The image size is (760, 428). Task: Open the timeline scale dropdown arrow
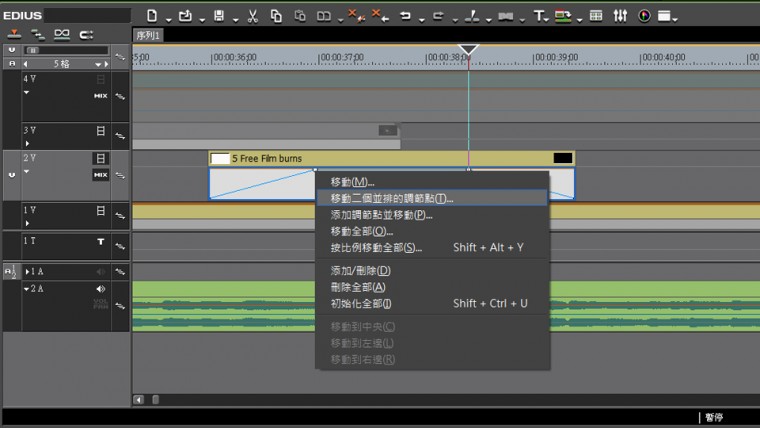pos(99,63)
